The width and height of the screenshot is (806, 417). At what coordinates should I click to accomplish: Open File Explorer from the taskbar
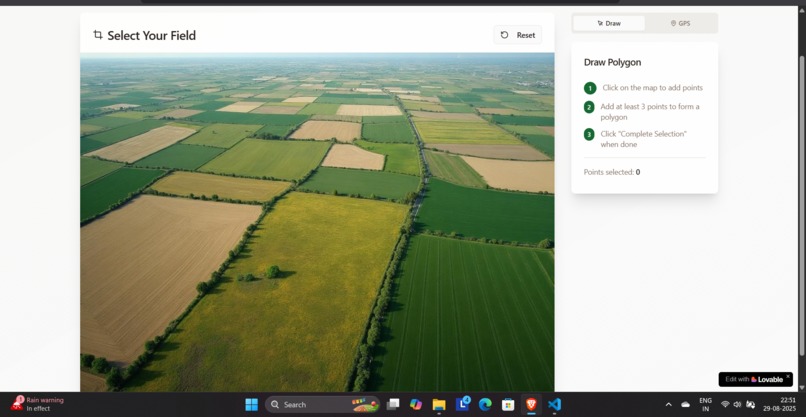pyautogui.click(x=438, y=405)
